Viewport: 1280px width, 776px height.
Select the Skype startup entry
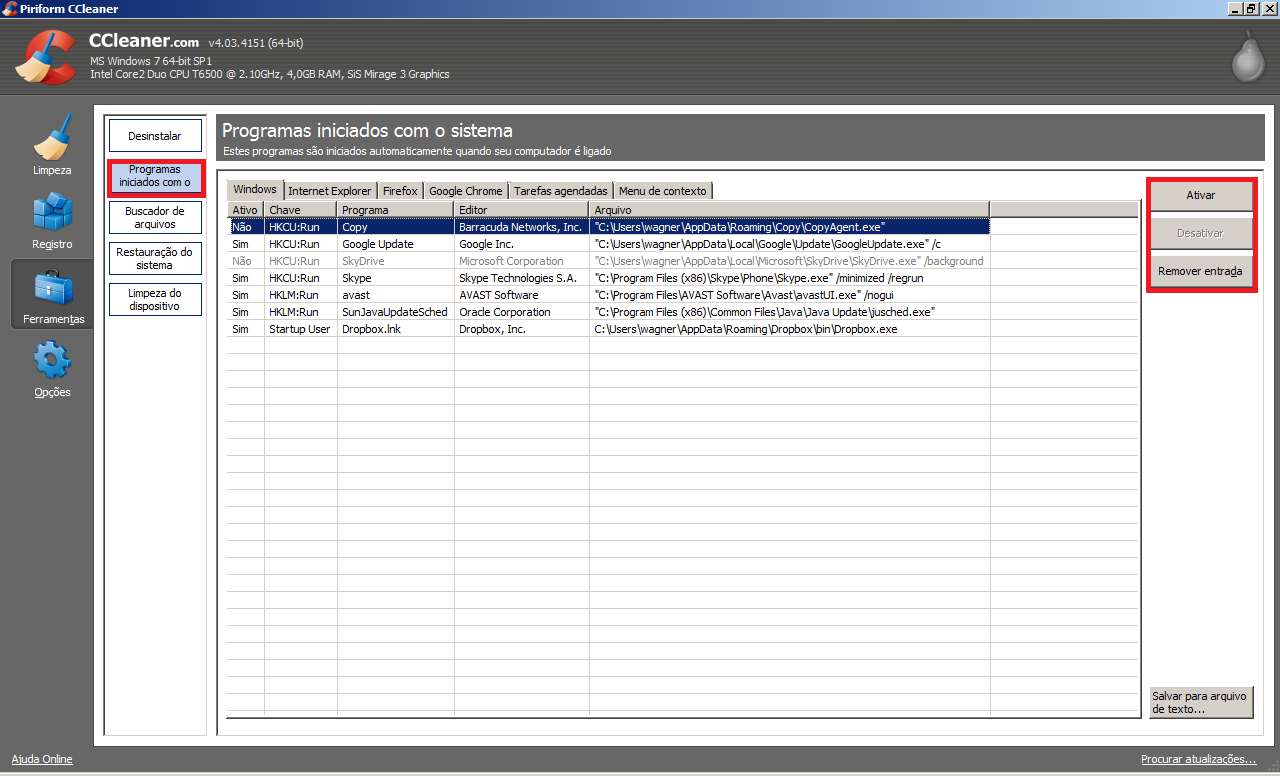pyautogui.click(x=609, y=278)
